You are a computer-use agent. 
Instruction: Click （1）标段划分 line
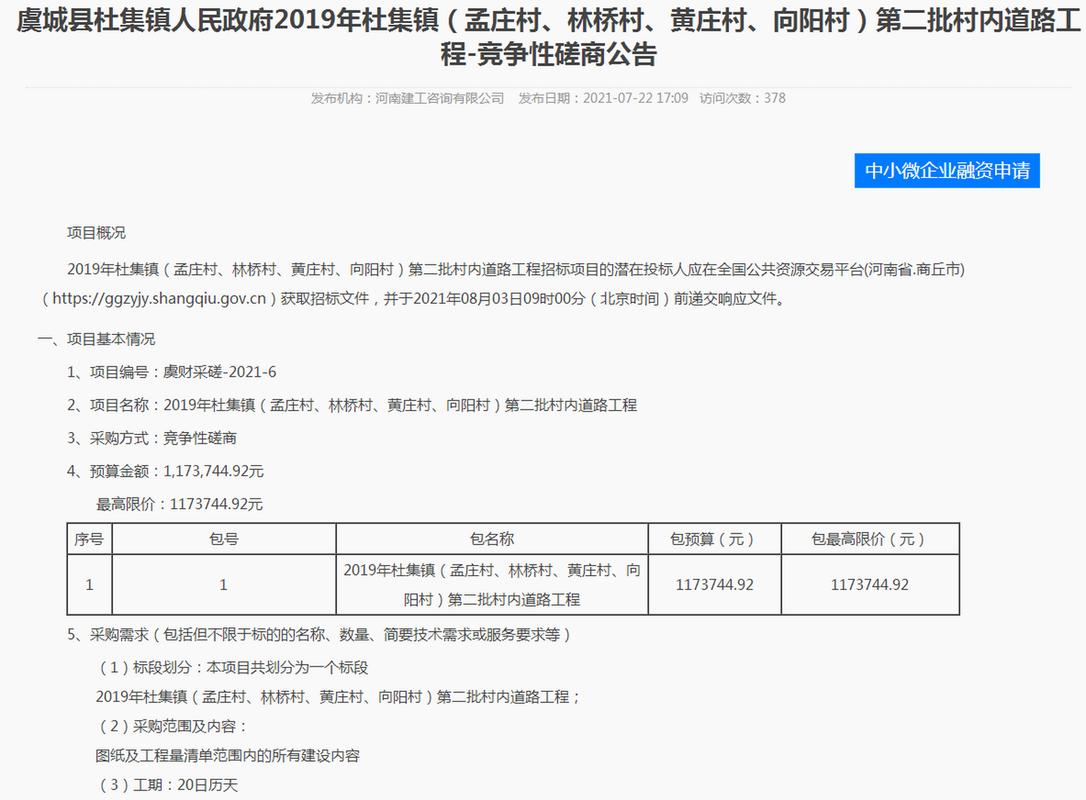click(231, 668)
